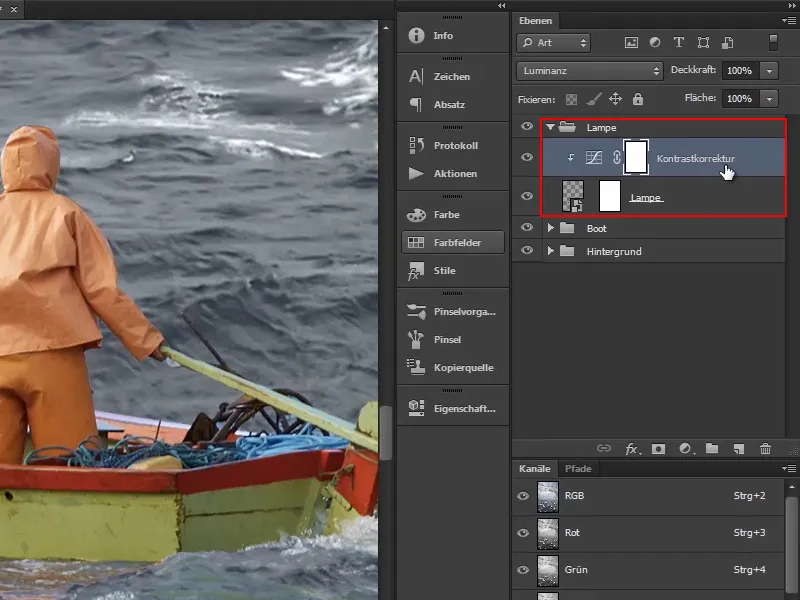Lock transparent pixels in Fixieren row
The height and width of the screenshot is (600, 800).
coord(571,99)
